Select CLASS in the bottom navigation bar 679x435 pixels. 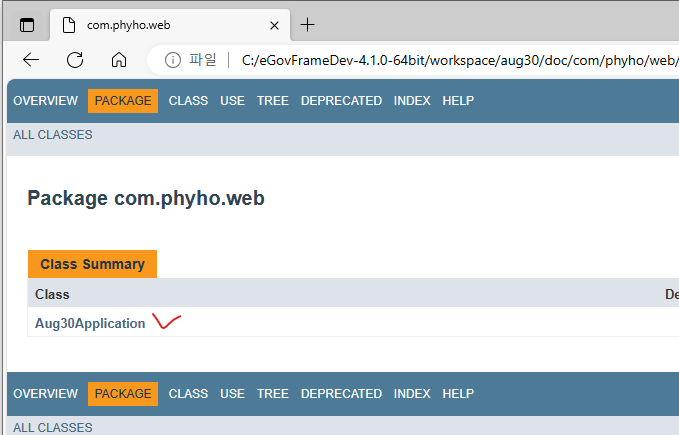[188, 394]
